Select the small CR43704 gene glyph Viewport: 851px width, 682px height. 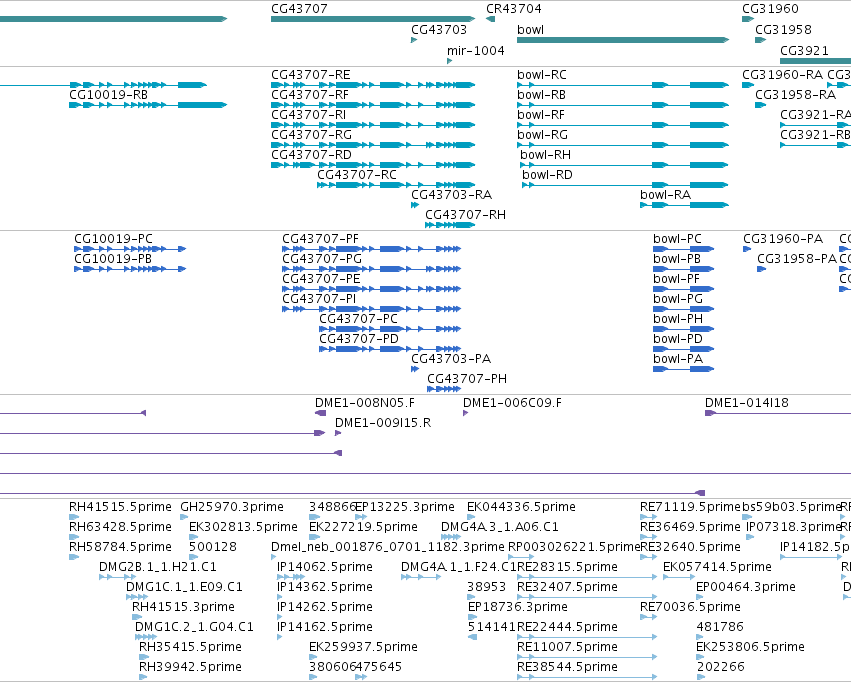[x=490, y=19]
